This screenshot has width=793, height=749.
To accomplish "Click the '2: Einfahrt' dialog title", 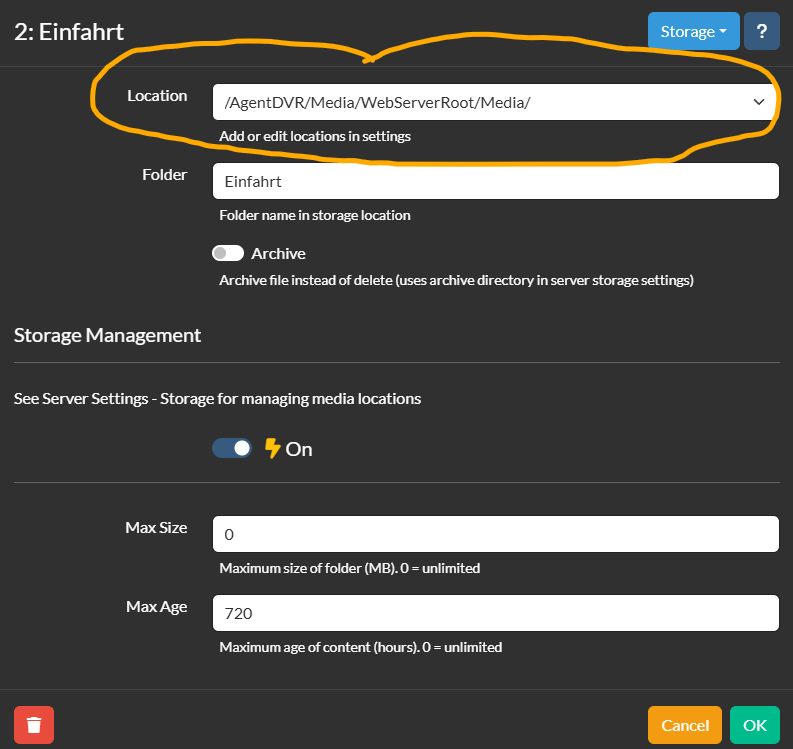I will 69,32.
